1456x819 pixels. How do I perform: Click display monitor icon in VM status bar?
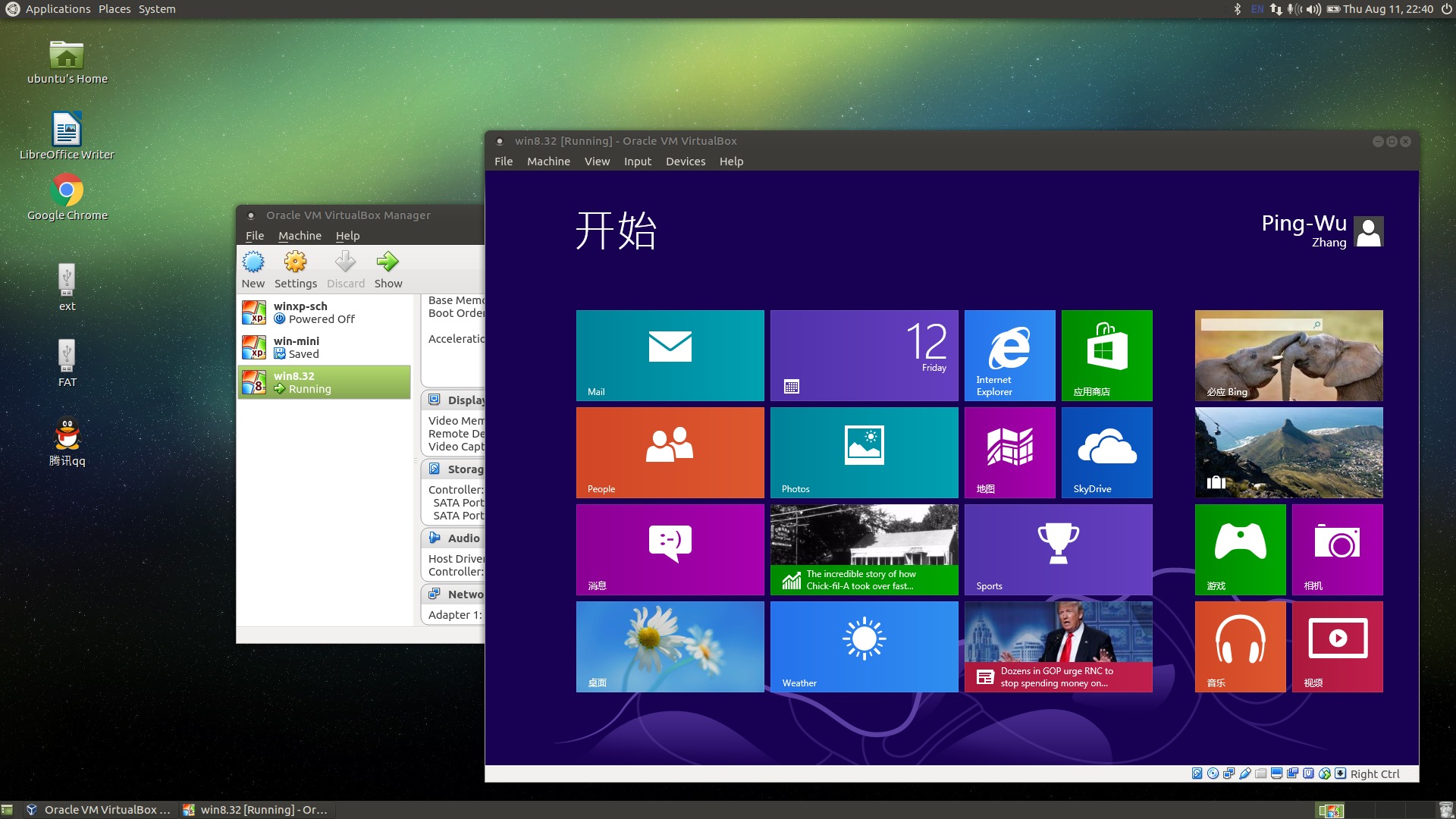1276,773
